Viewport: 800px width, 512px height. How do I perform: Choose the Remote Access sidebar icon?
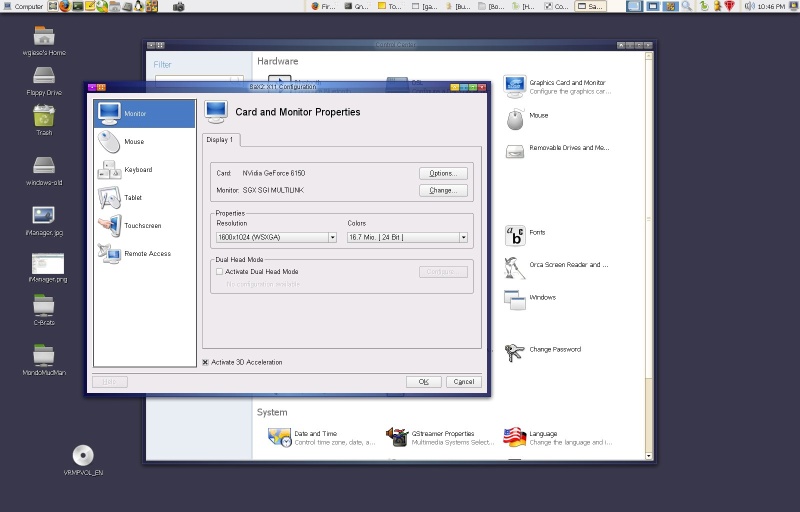click(x=109, y=253)
